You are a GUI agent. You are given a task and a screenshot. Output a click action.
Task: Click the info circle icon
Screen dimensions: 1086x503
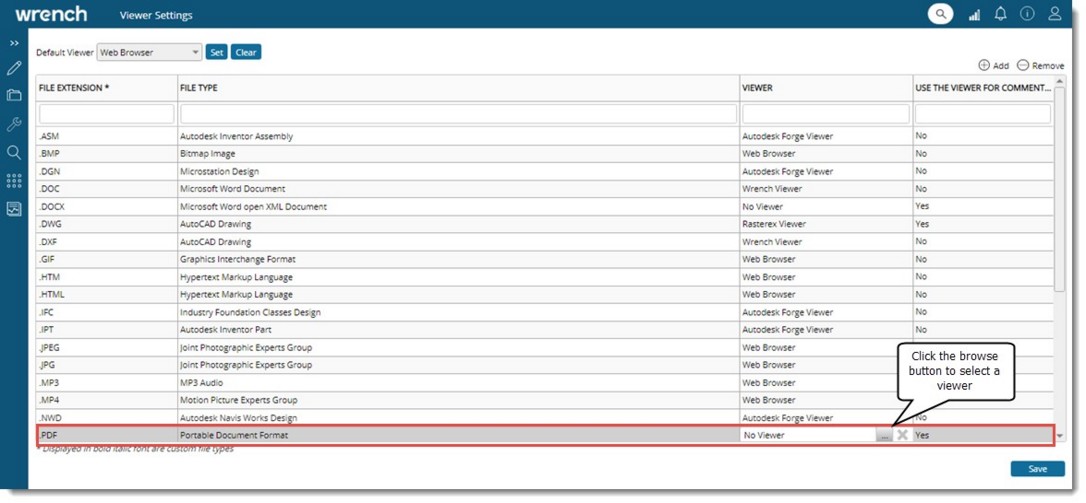pos(1027,14)
